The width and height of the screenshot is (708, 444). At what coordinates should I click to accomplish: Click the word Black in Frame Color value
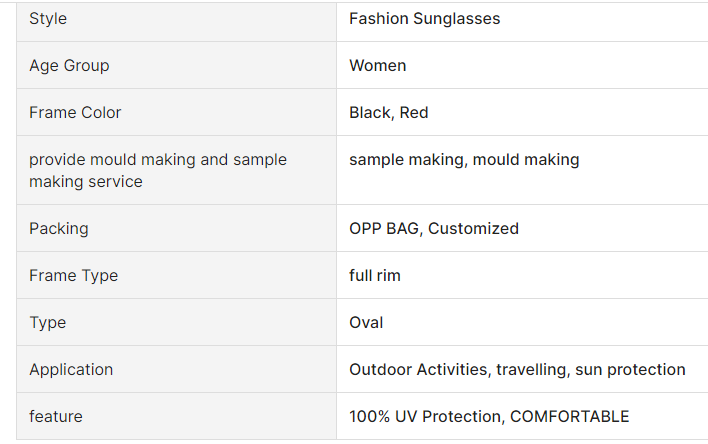[x=370, y=113]
